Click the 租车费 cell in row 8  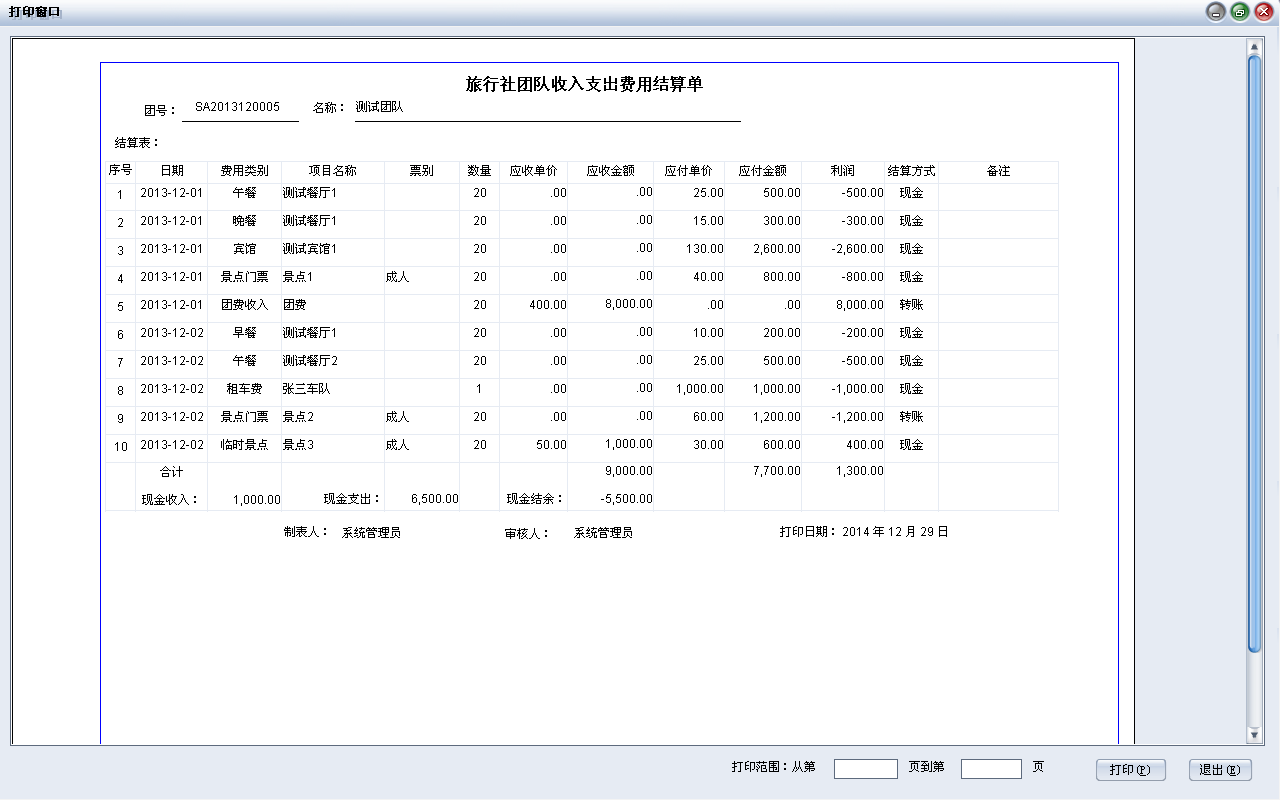[245, 389]
